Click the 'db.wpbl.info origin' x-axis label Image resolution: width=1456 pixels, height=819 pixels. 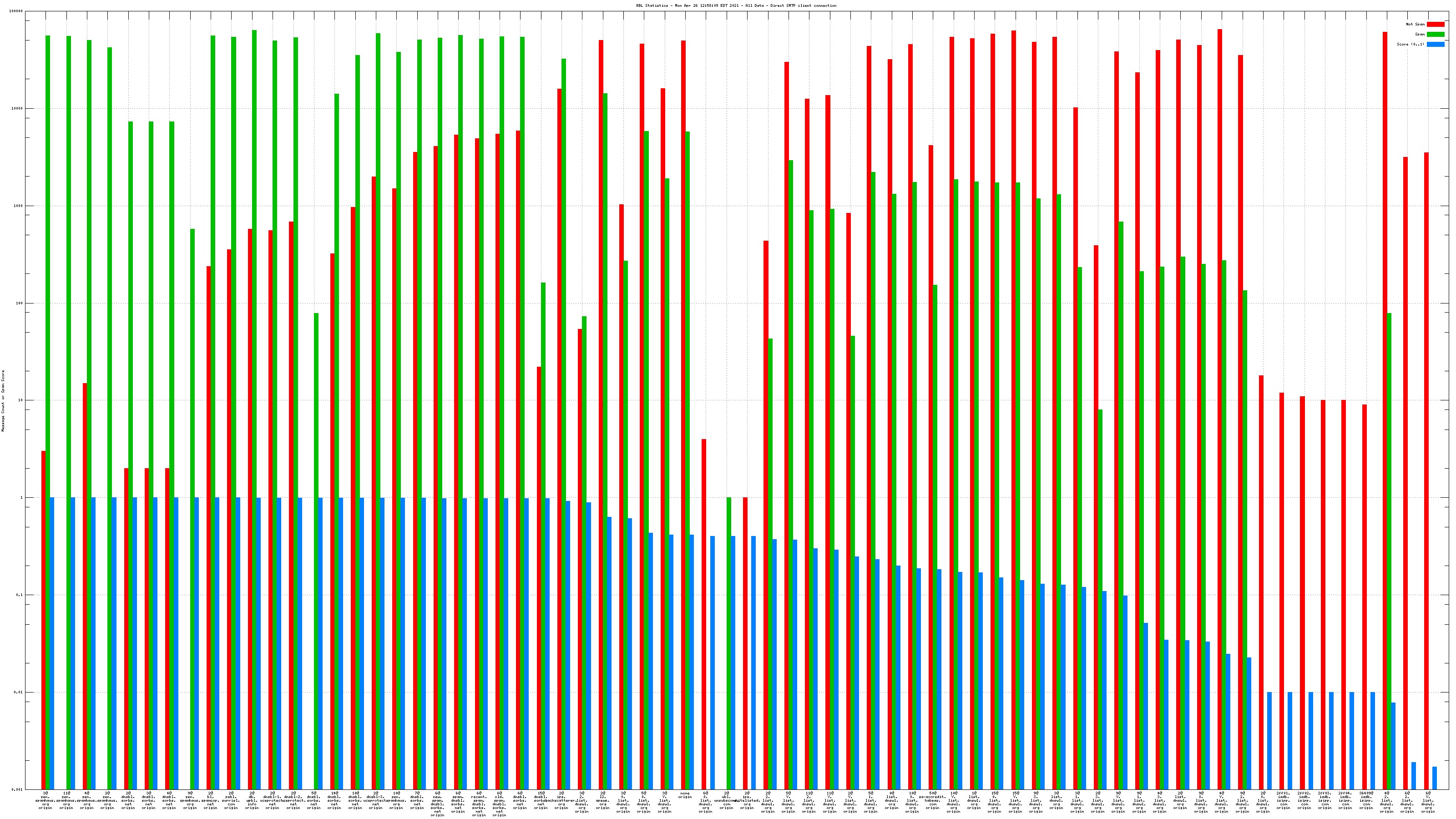252,800
